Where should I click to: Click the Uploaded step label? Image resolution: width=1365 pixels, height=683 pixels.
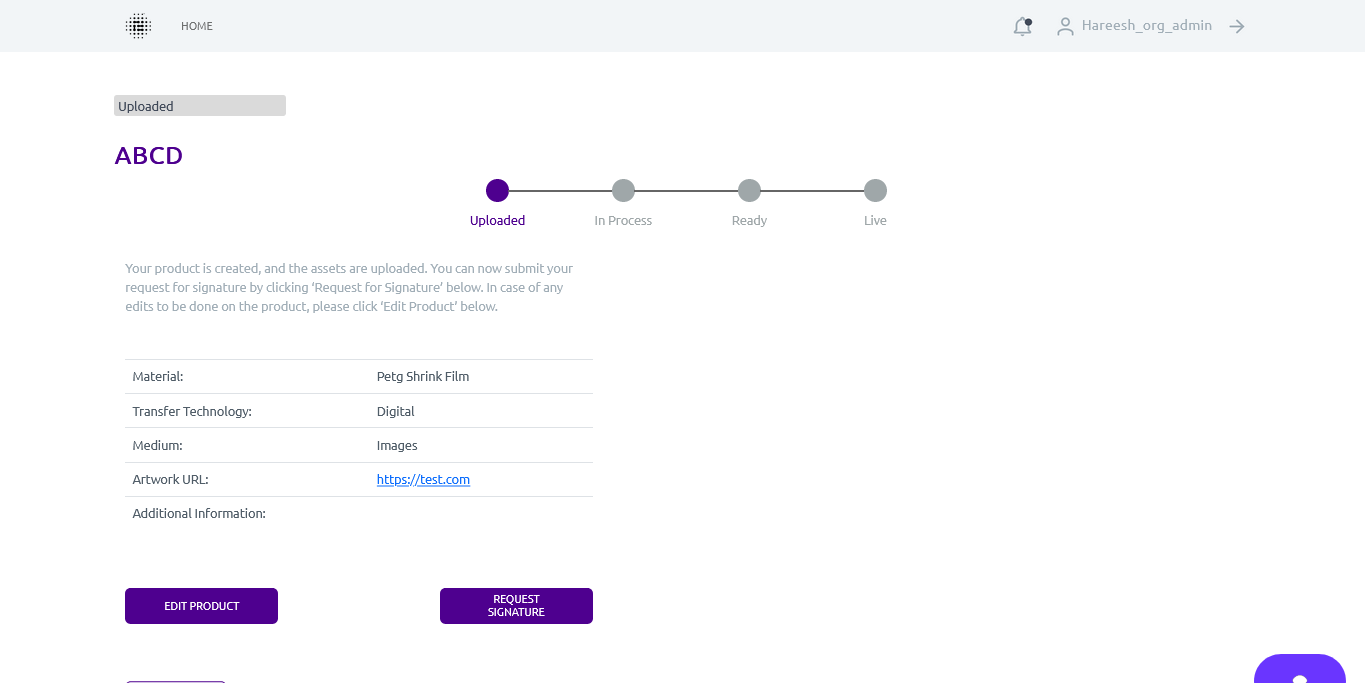497,221
